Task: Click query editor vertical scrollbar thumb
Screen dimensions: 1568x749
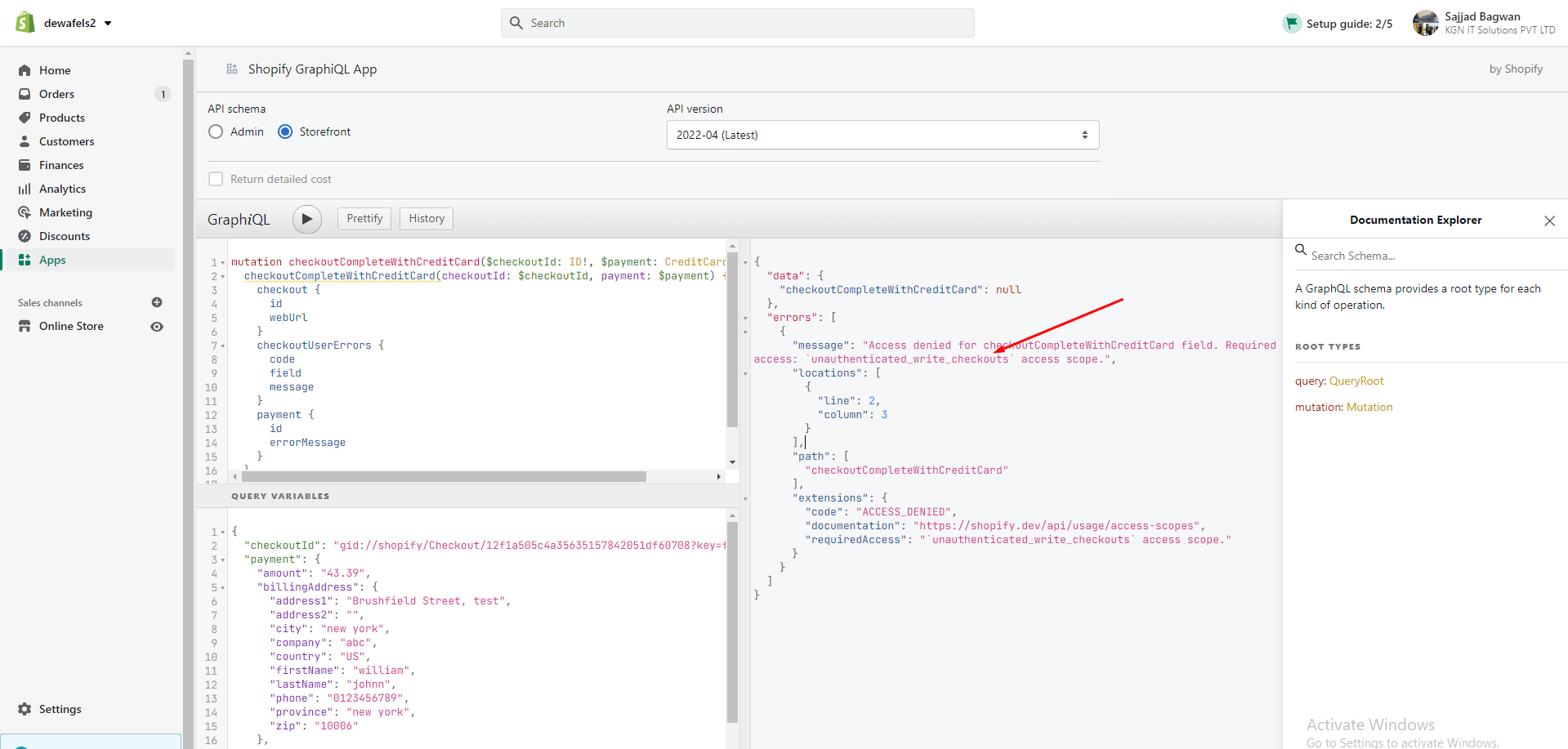Action: (732, 339)
